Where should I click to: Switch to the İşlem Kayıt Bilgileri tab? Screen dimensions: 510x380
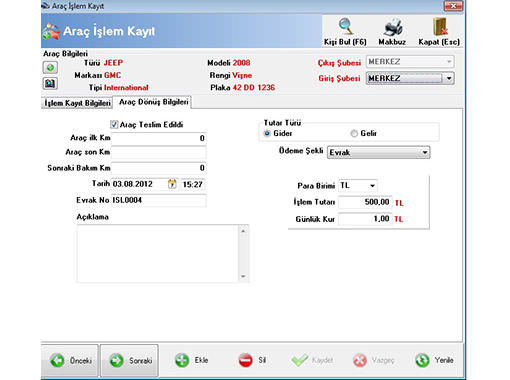tap(77, 103)
